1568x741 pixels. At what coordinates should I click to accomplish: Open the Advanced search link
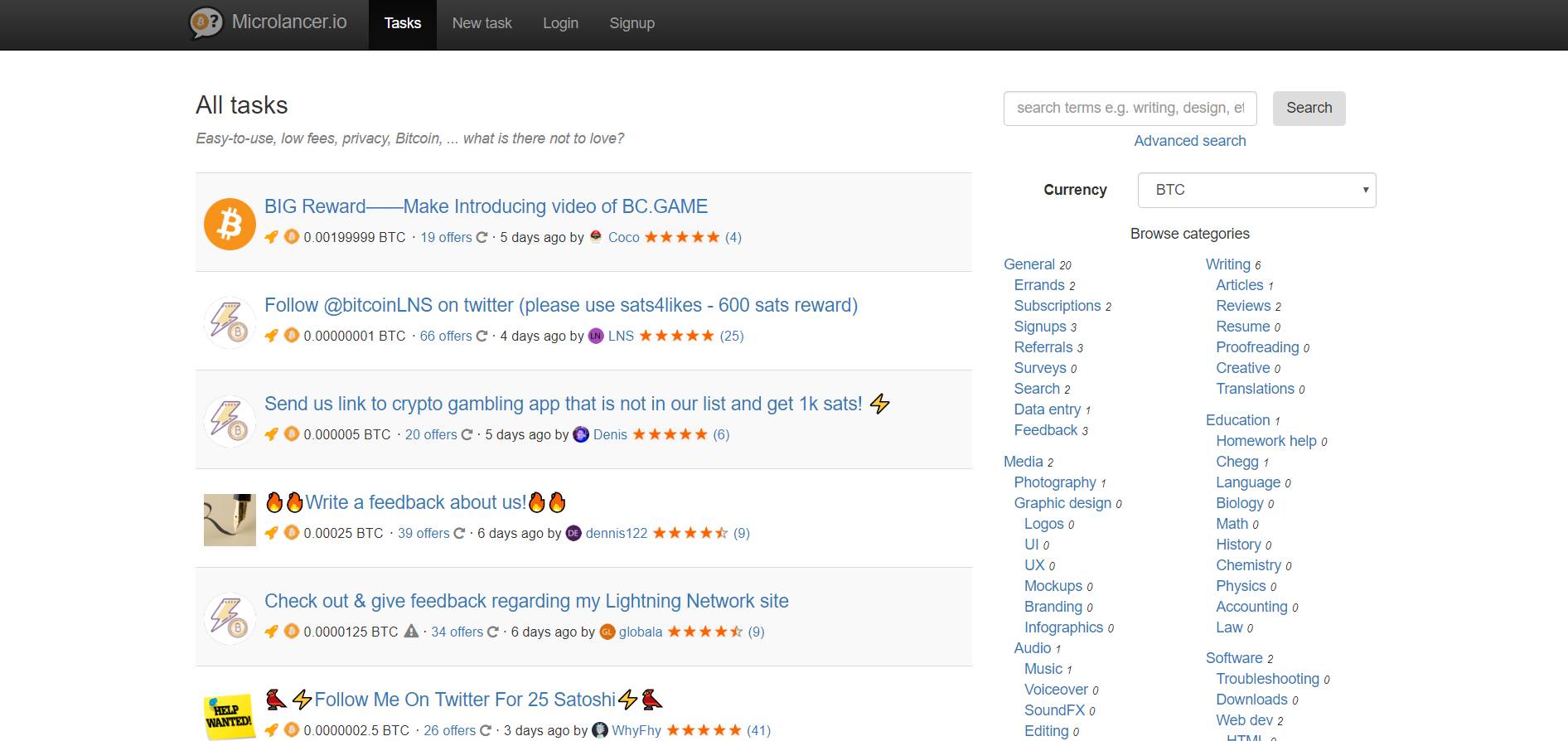[1189, 141]
